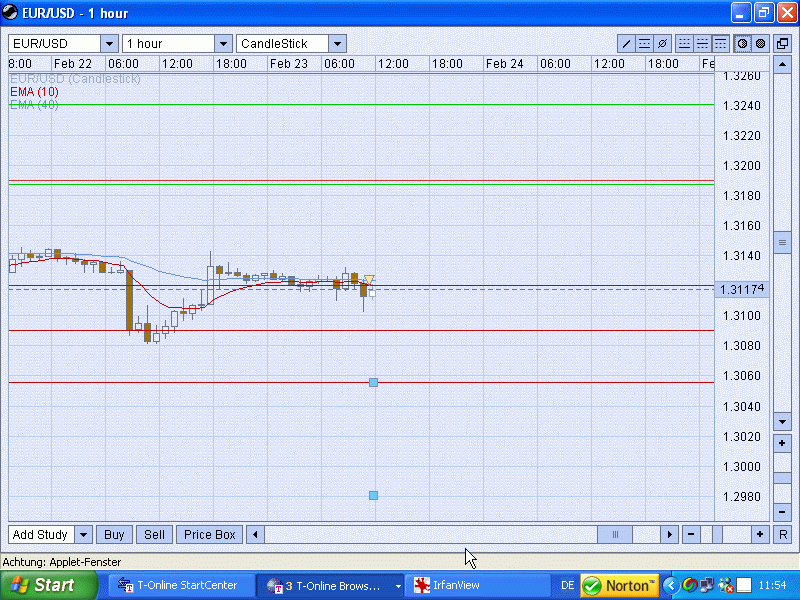800x600 pixels.
Task: Click the horizontal scrollbar thumb below chart
Action: 615,535
